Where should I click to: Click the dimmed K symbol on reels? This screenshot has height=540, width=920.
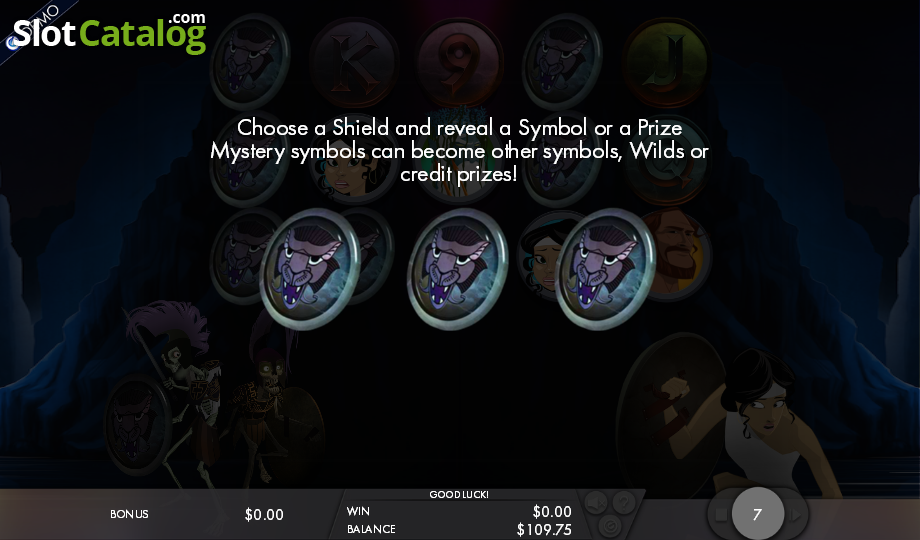click(x=354, y=62)
